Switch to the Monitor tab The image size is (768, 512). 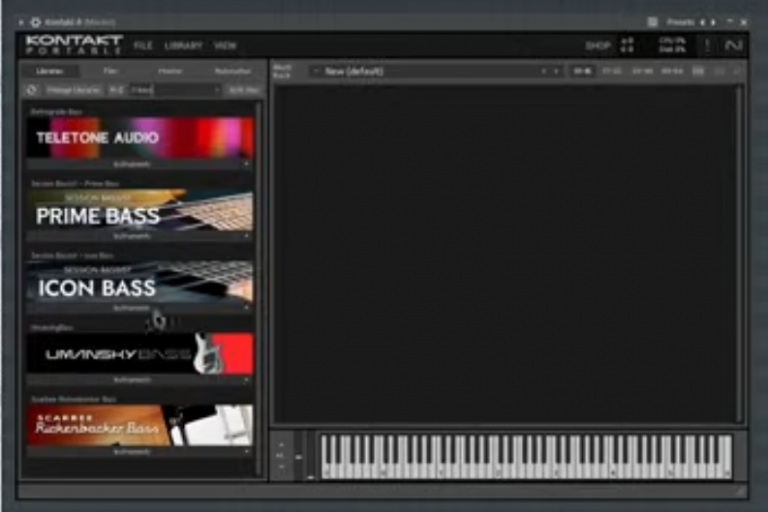(x=170, y=71)
